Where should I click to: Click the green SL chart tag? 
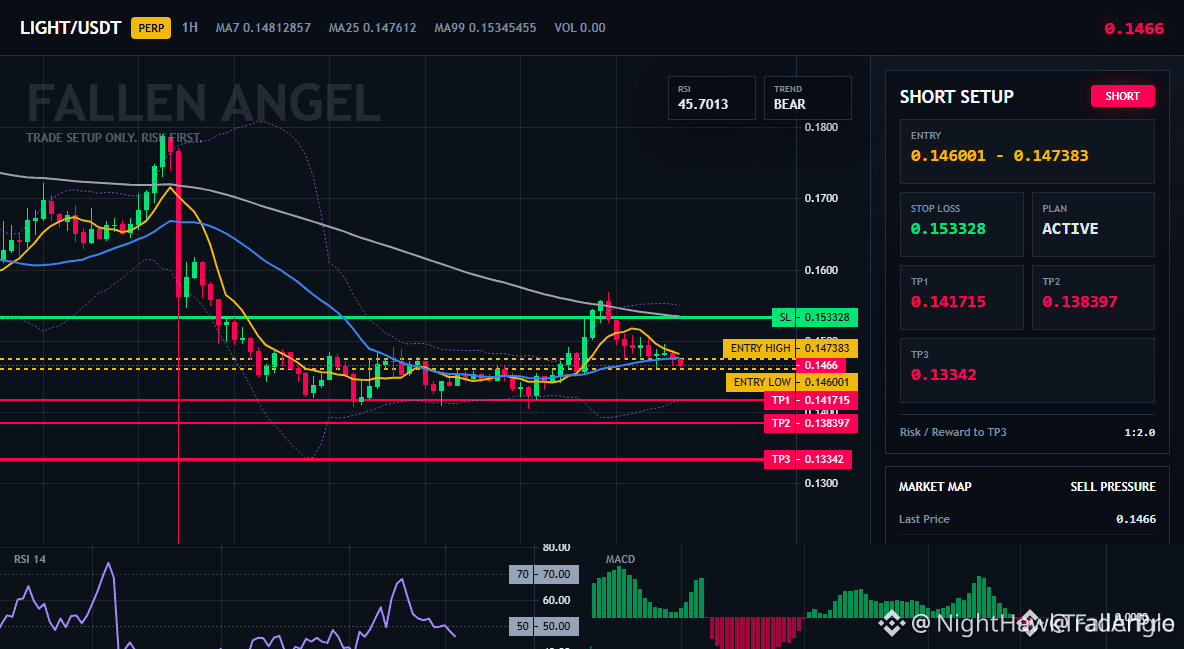[815, 317]
